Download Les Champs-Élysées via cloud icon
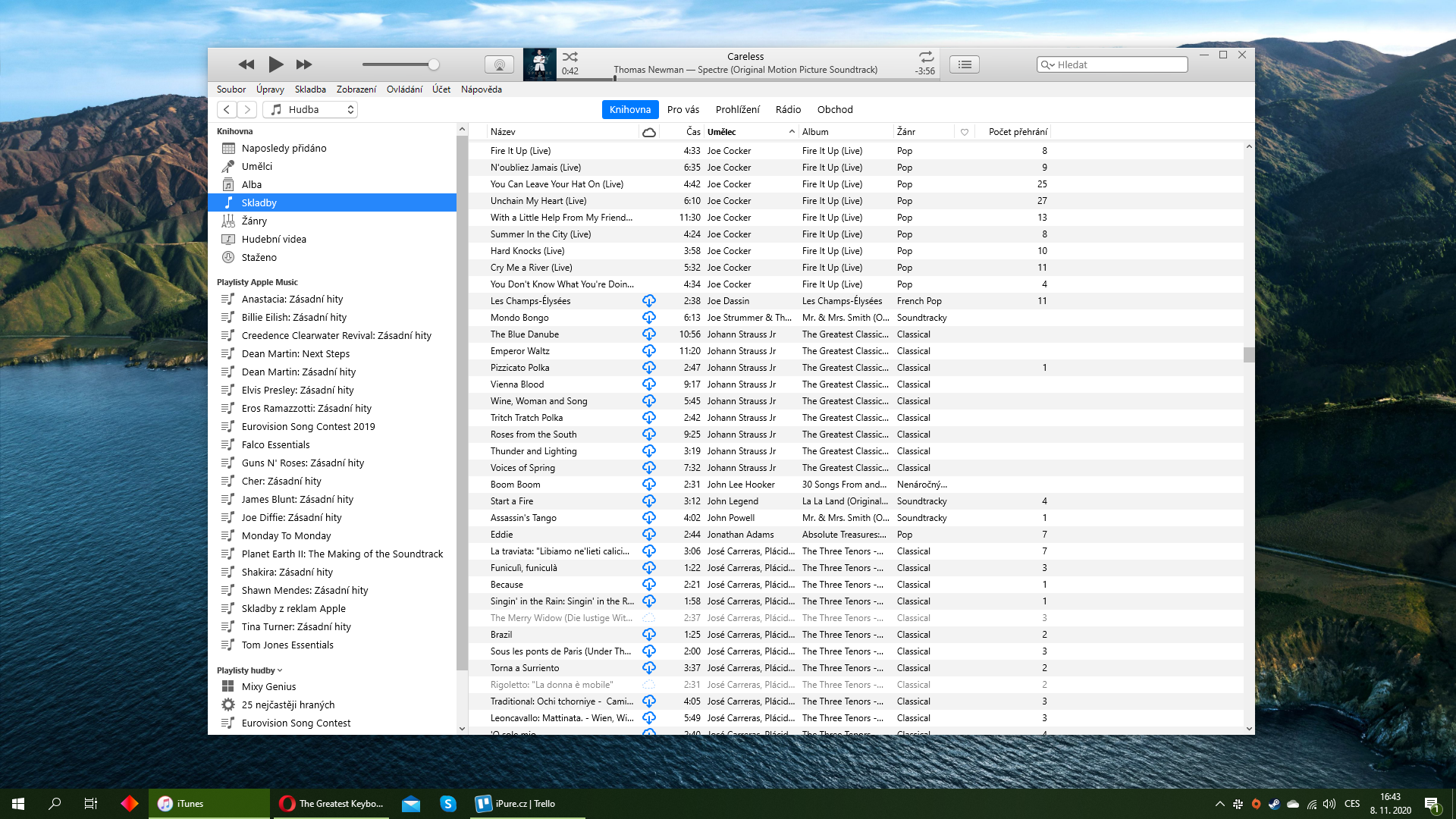The image size is (1456, 819). point(649,301)
